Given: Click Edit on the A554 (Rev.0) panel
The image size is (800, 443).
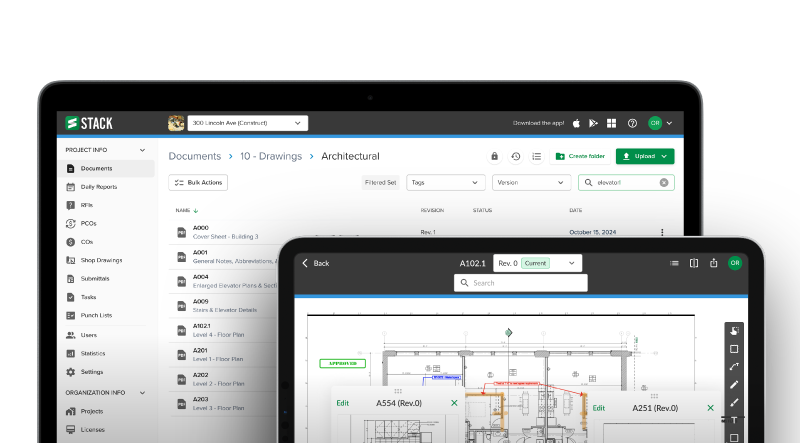Looking at the screenshot, I should [343, 403].
